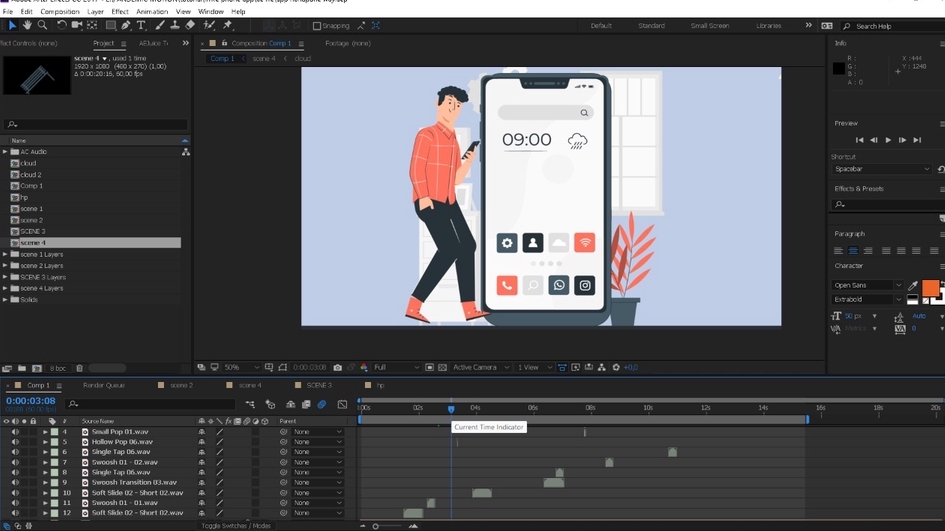Open the 50% magnification dropdown

tap(242, 367)
